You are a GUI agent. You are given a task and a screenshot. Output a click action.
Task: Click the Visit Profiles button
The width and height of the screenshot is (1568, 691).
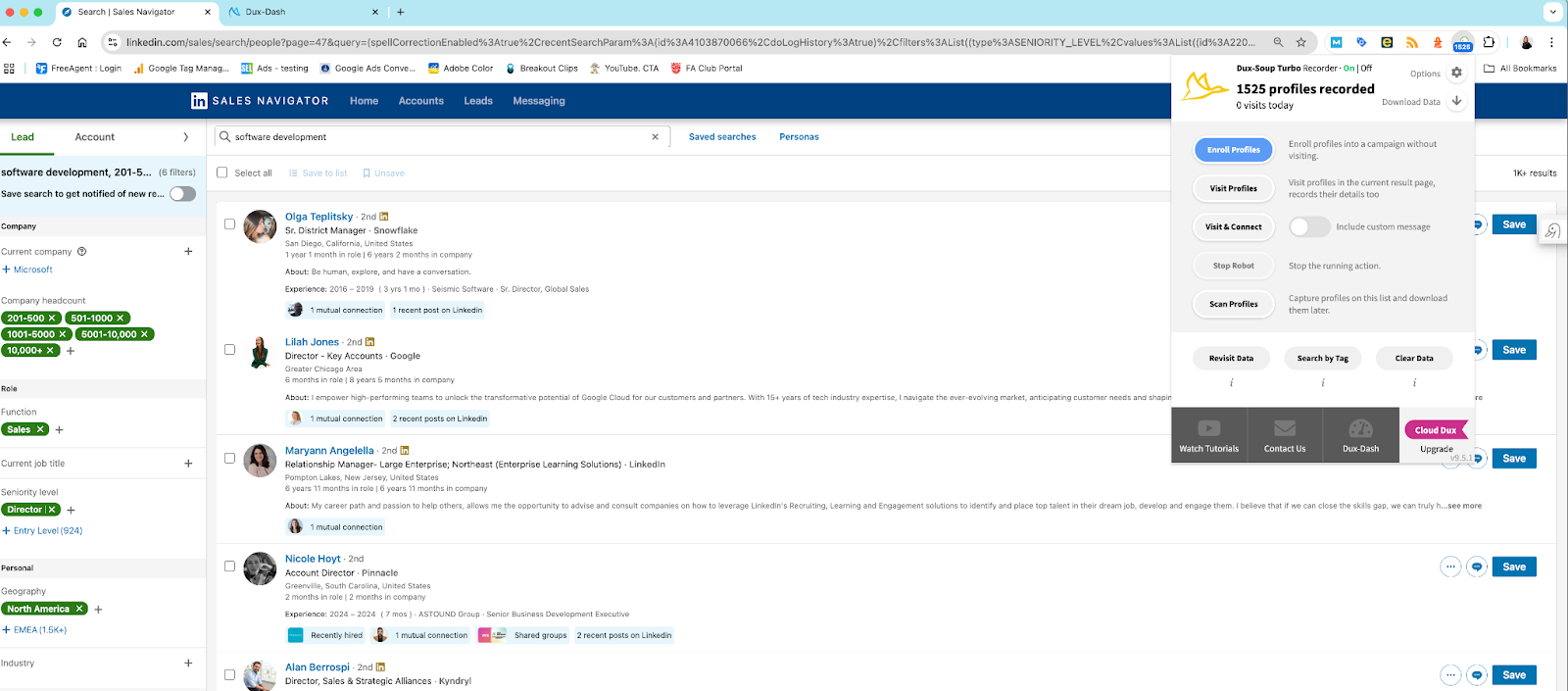click(1234, 188)
